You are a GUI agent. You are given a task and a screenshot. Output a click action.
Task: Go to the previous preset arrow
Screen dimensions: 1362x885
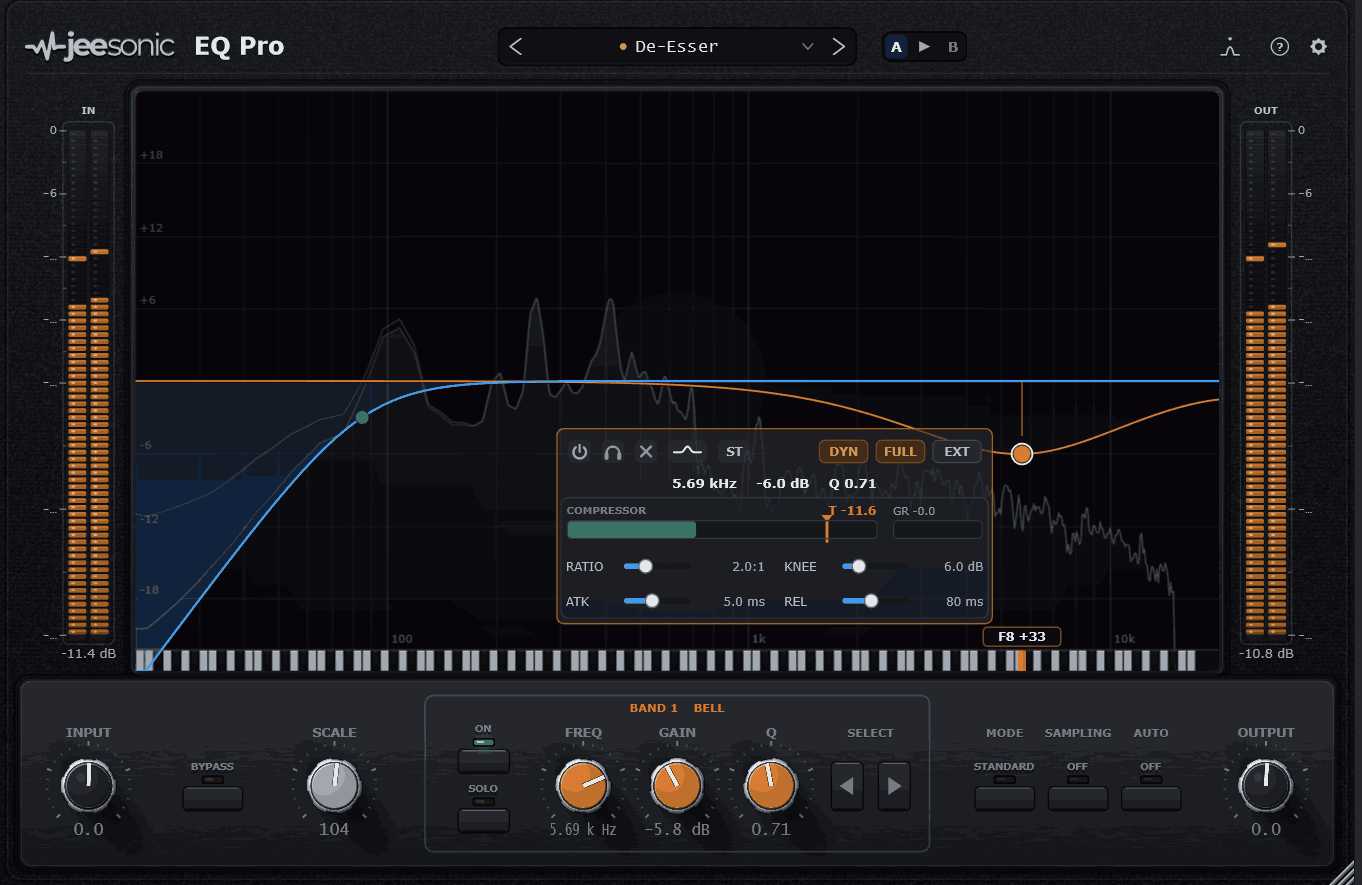click(x=516, y=47)
